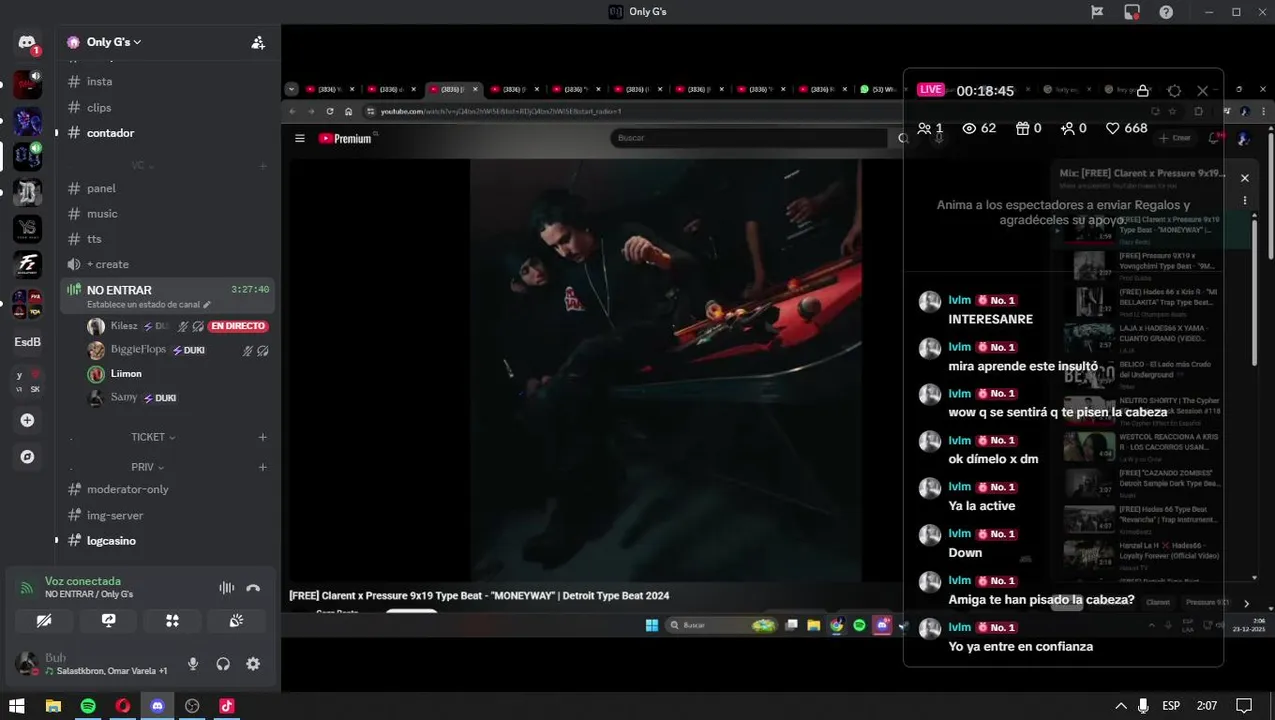Click the co-hosts people icon showing 1
This screenshot has width=1275, height=720.
[x=924, y=128]
